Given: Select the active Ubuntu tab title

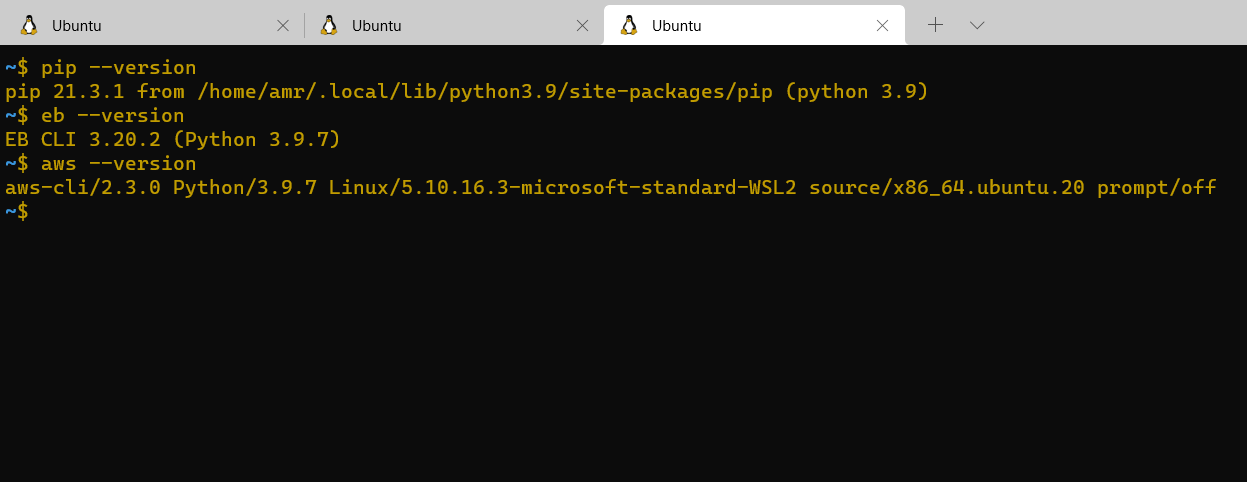Looking at the screenshot, I should point(676,26).
